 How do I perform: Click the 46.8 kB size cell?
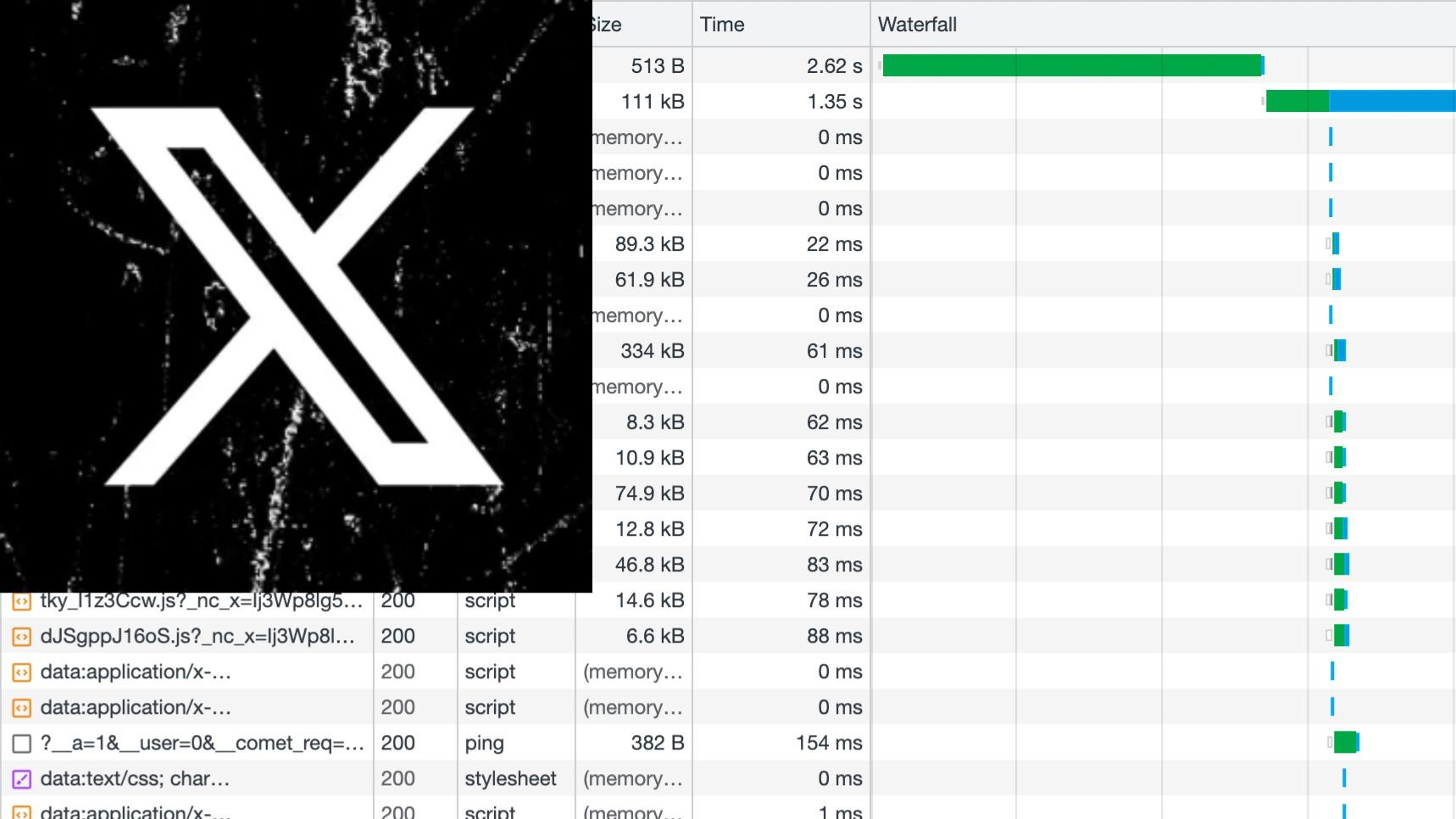coord(649,565)
